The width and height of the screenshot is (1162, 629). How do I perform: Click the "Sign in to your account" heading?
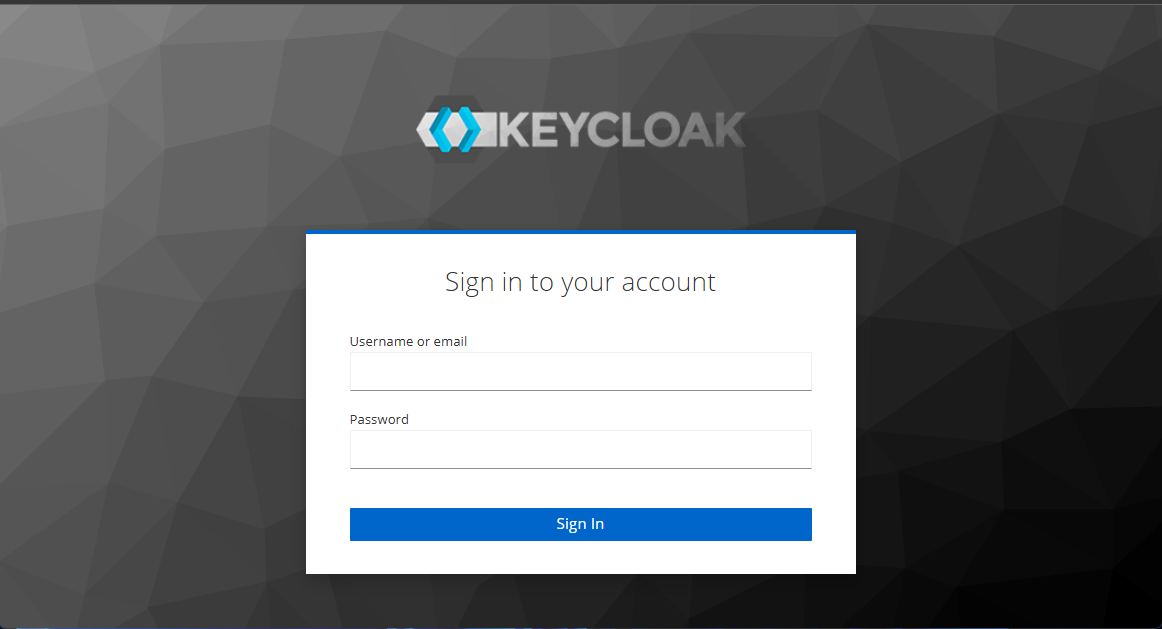point(580,282)
